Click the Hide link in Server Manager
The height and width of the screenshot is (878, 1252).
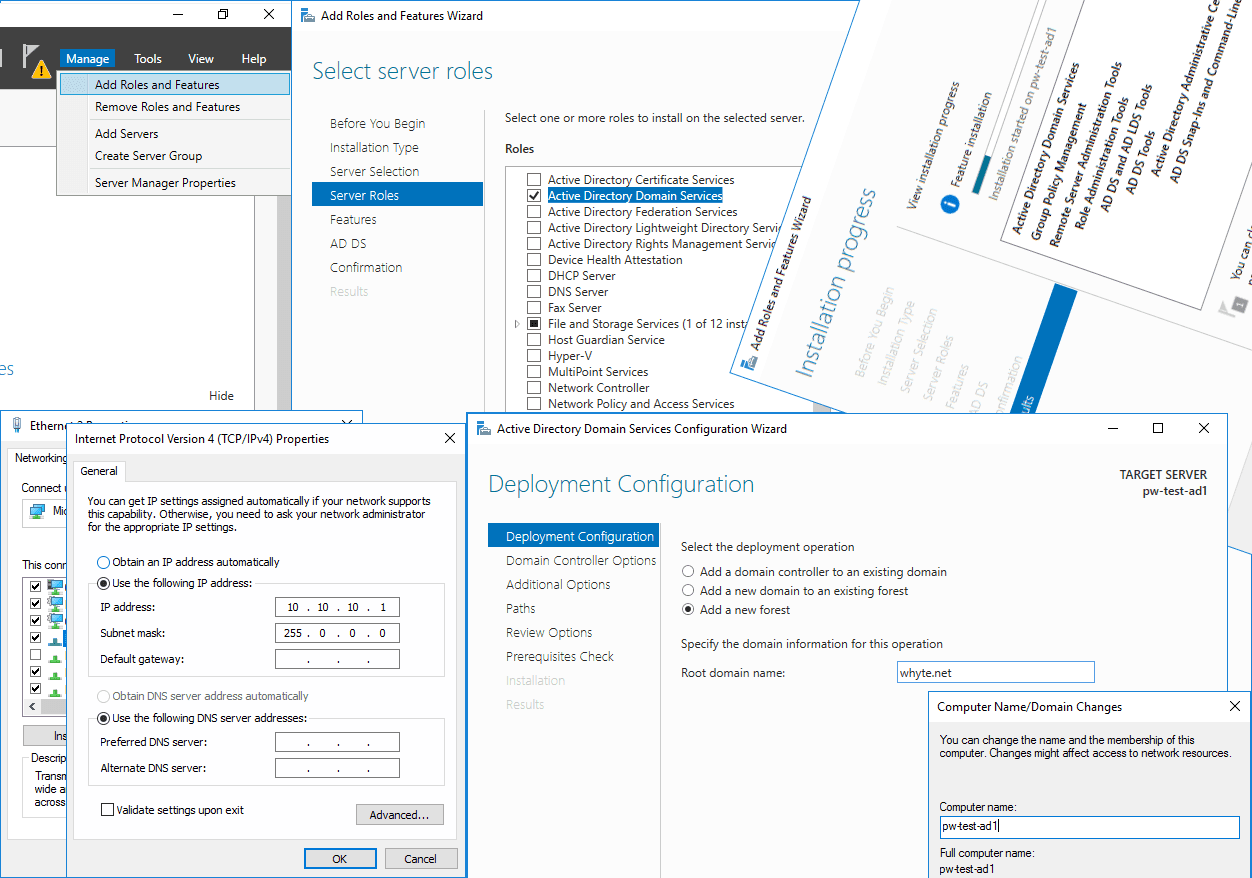pyautogui.click(x=221, y=396)
